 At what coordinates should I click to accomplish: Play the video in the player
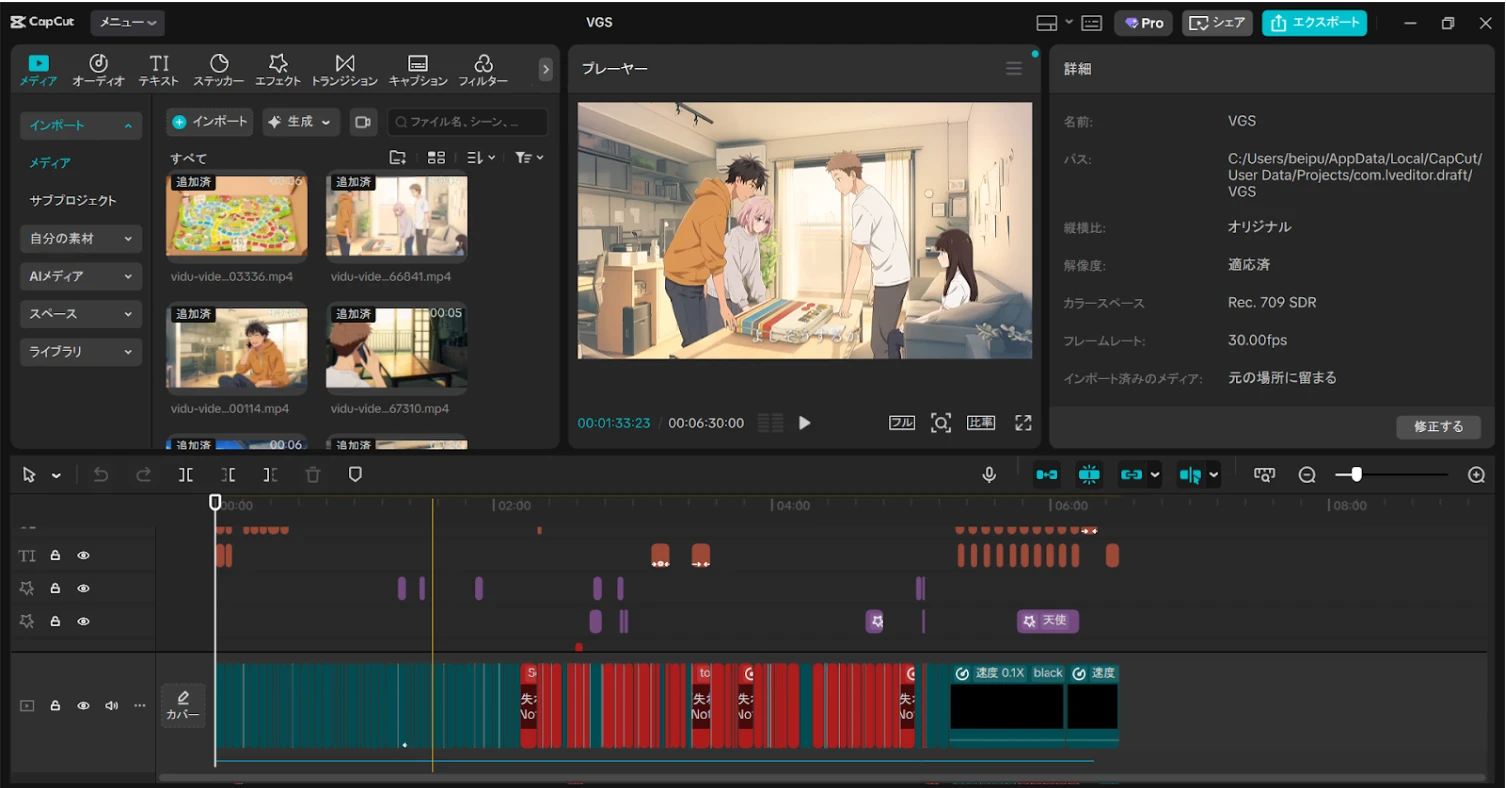pos(804,423)
